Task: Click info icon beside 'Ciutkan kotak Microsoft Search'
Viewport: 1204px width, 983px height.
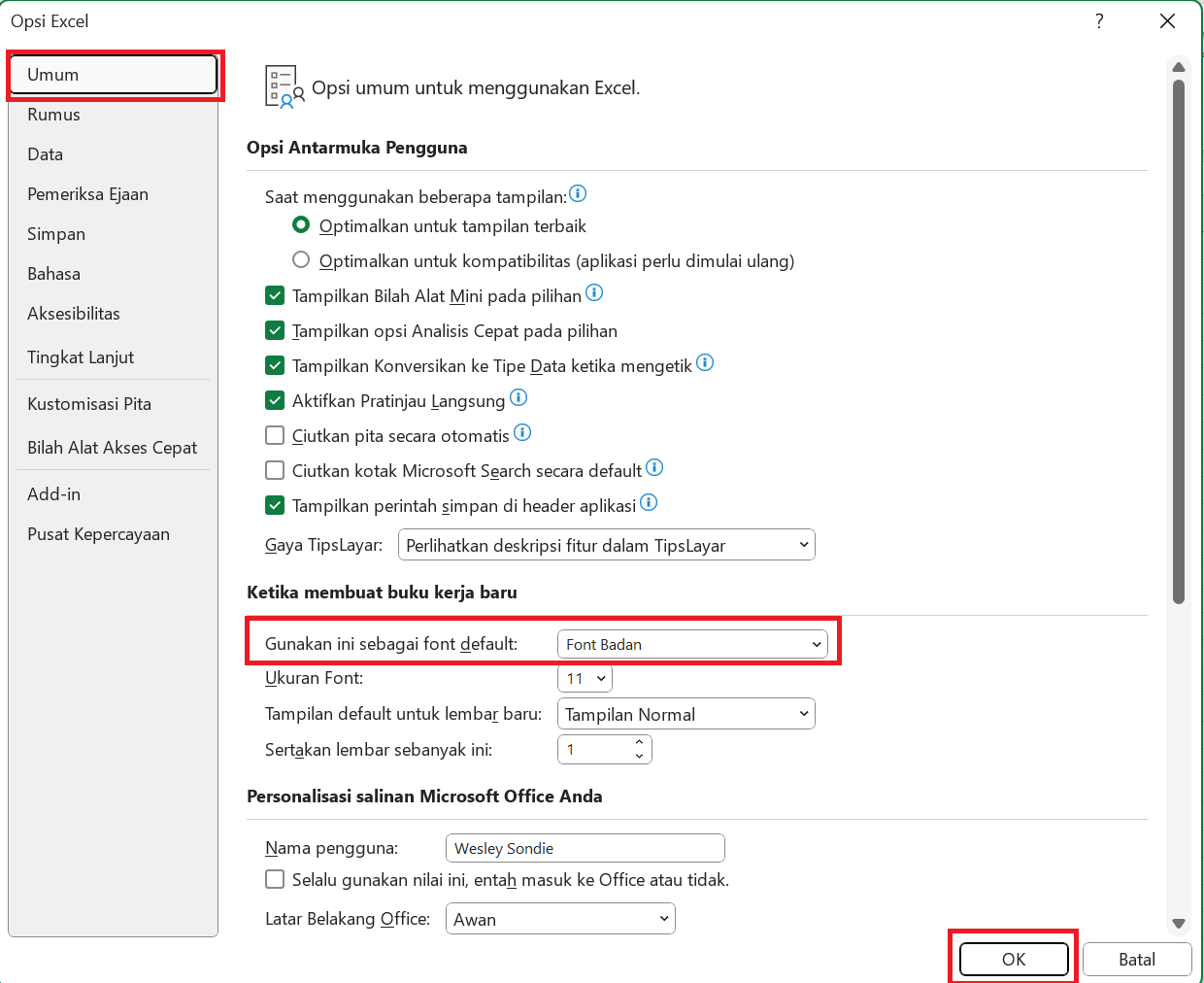Action: (x=654, y=467)
